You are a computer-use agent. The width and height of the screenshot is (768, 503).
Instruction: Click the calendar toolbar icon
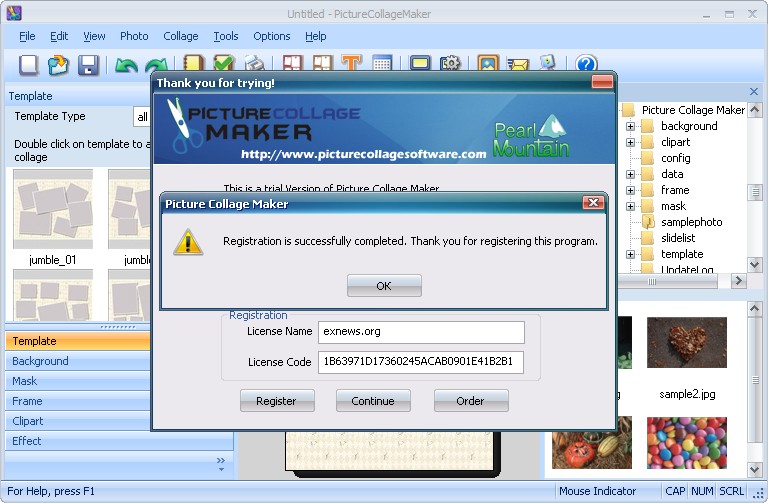[x=382, y=64]
